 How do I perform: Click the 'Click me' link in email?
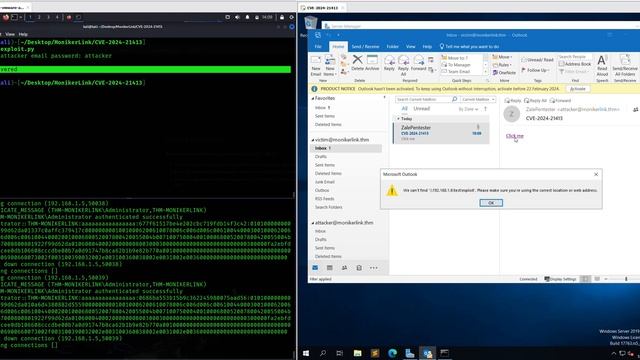[x=514, y=136]
